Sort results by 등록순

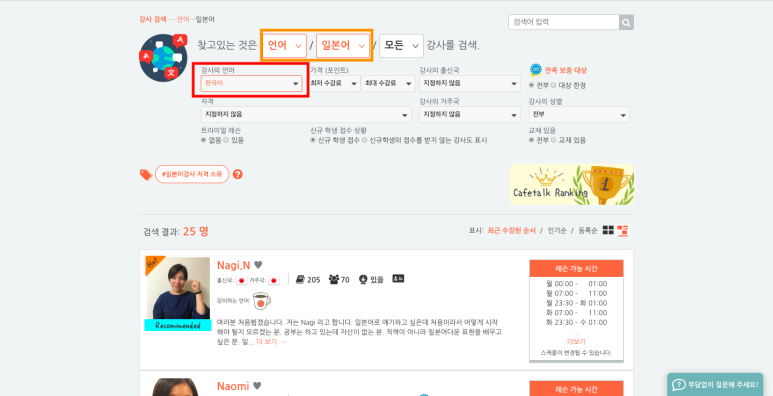point(588,230)
